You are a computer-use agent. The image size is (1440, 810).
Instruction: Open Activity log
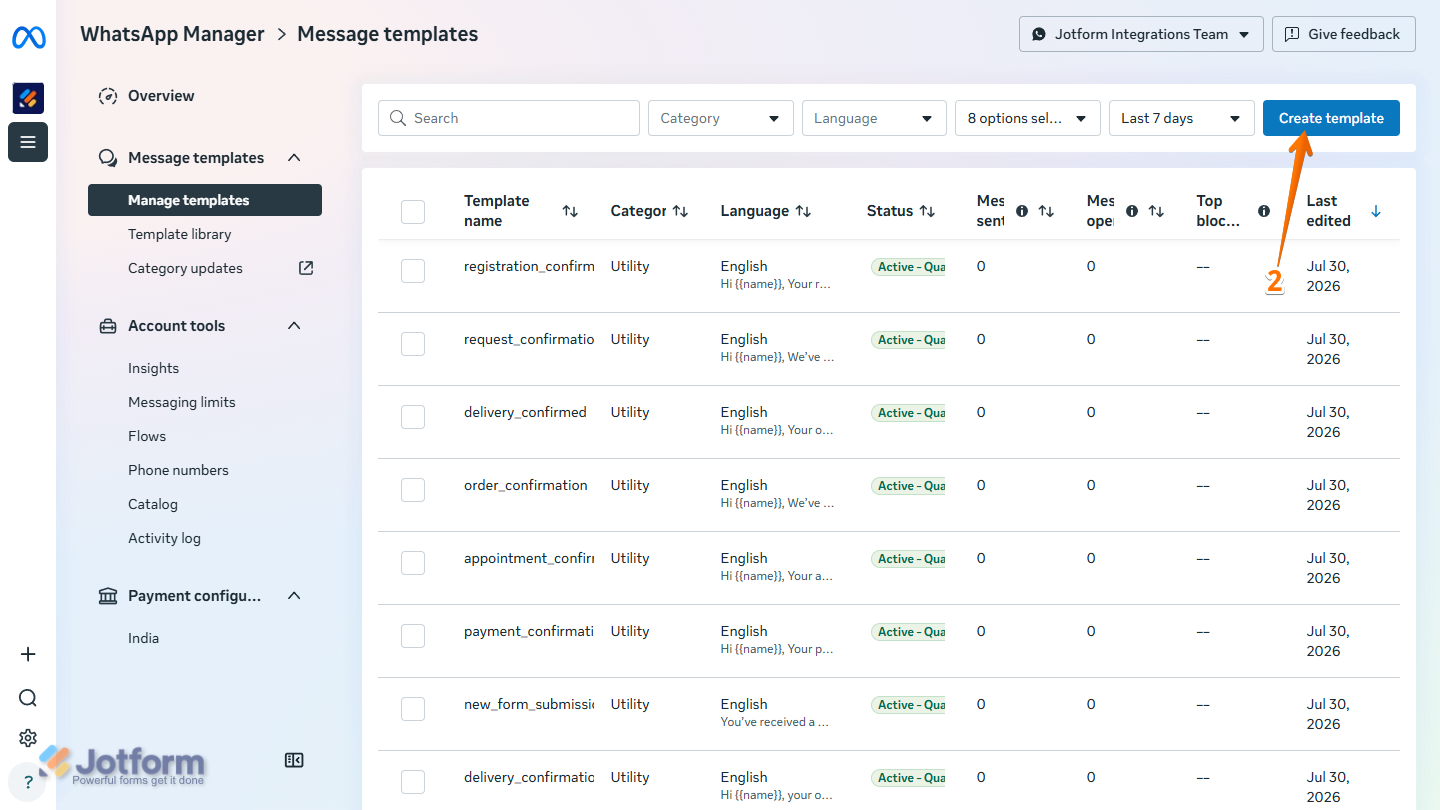pyautogui.click(x=164, y=538)
